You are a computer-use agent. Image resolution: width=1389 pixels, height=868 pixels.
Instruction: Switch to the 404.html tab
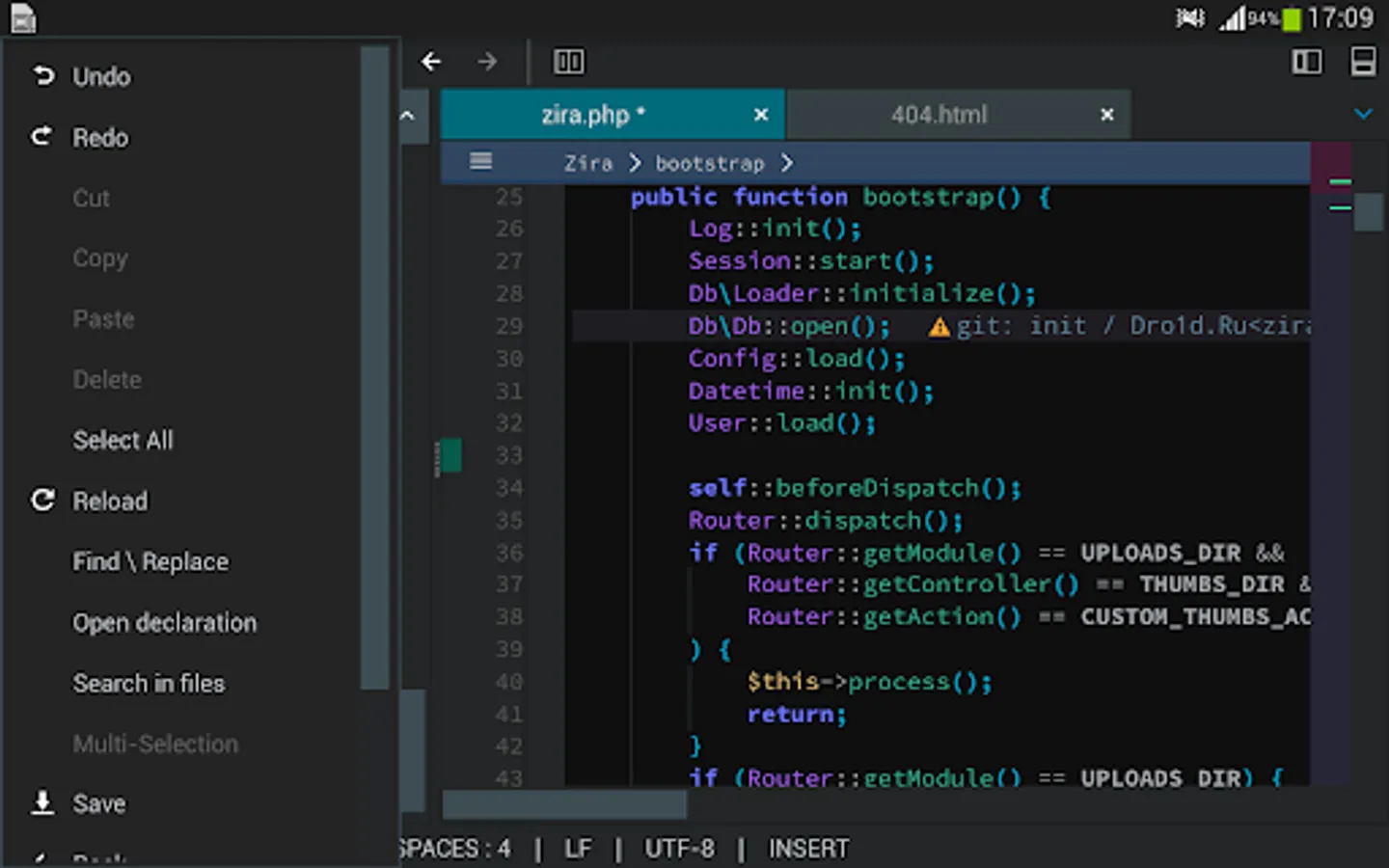coord(939,115)
